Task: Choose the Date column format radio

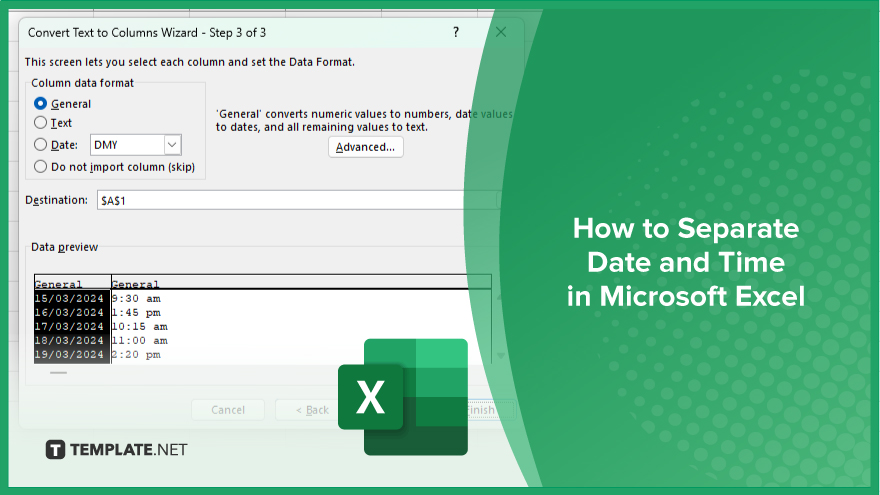Action: (x=40, y=145)
